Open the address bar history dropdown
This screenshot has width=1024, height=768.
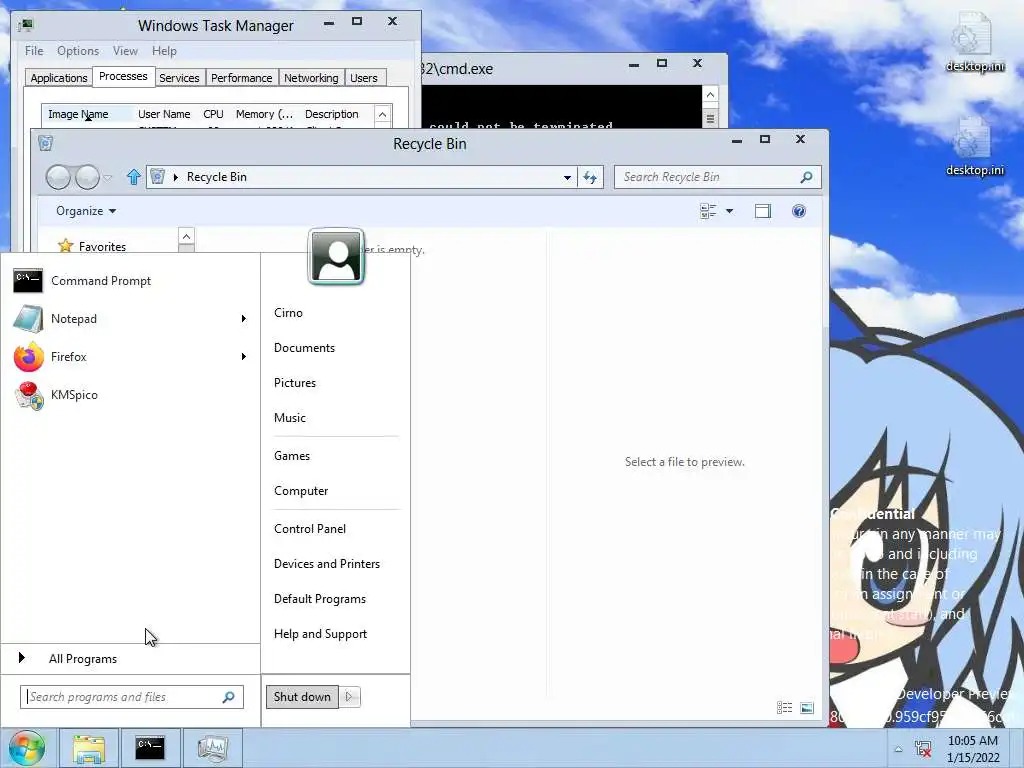[567, 177]
